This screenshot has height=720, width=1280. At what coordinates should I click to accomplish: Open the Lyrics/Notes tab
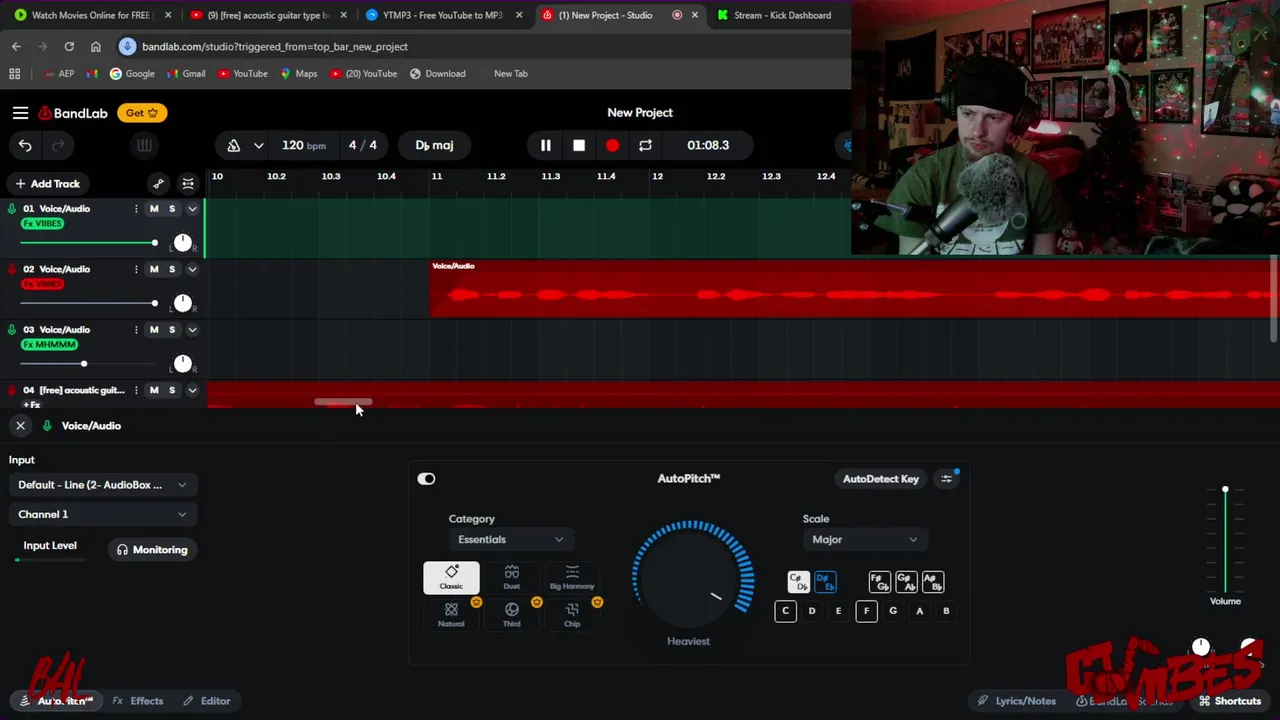pyautogui.click(x=1017, y=701)
